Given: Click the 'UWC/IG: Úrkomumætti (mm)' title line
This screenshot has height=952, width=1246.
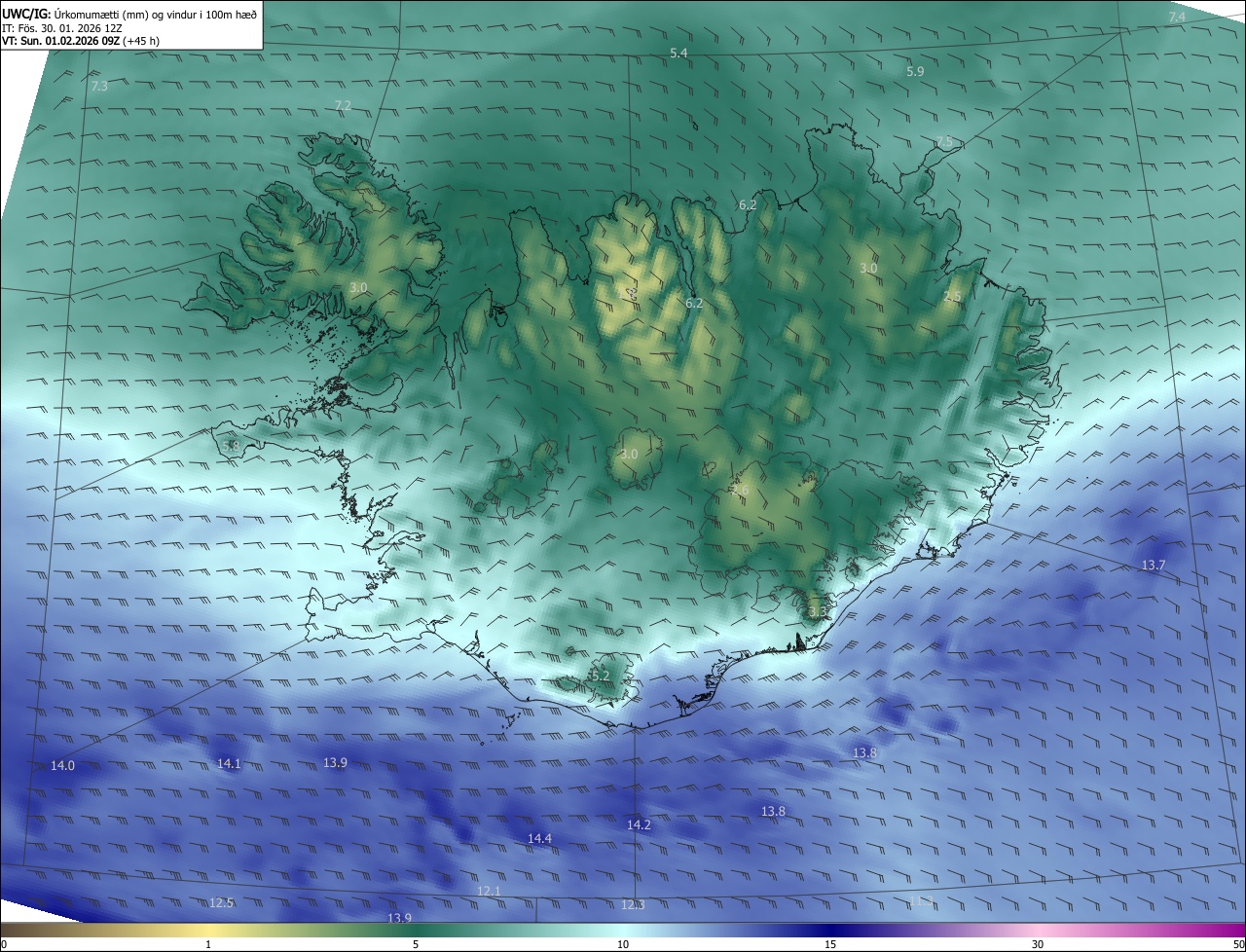Looking at the screenshot, I should coord(129,14).
